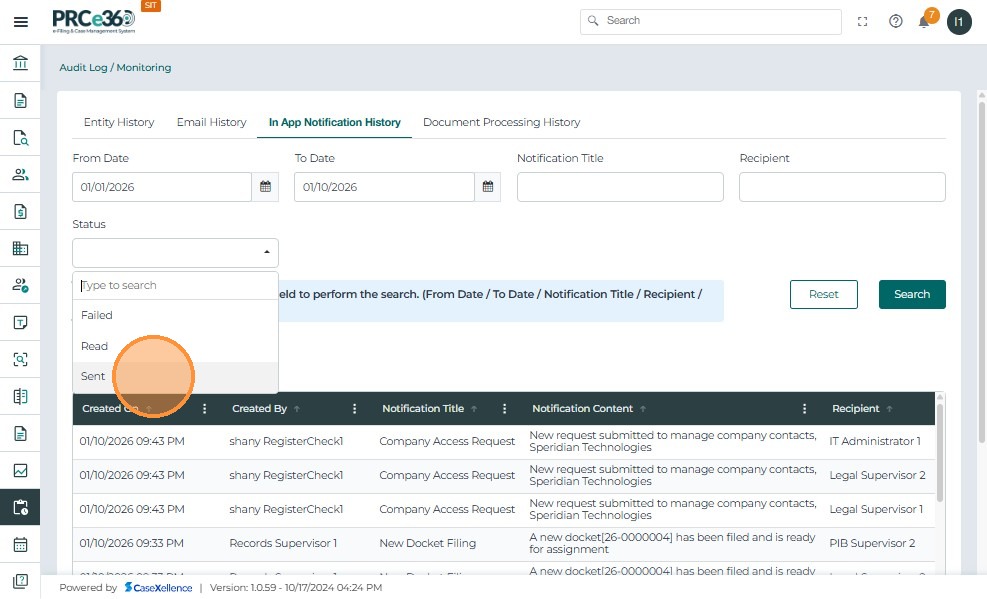The width and height of the screenshot is (987, 599).
Task: Choose 'Read' in Status dropdown list
Action: click(95, 346)
